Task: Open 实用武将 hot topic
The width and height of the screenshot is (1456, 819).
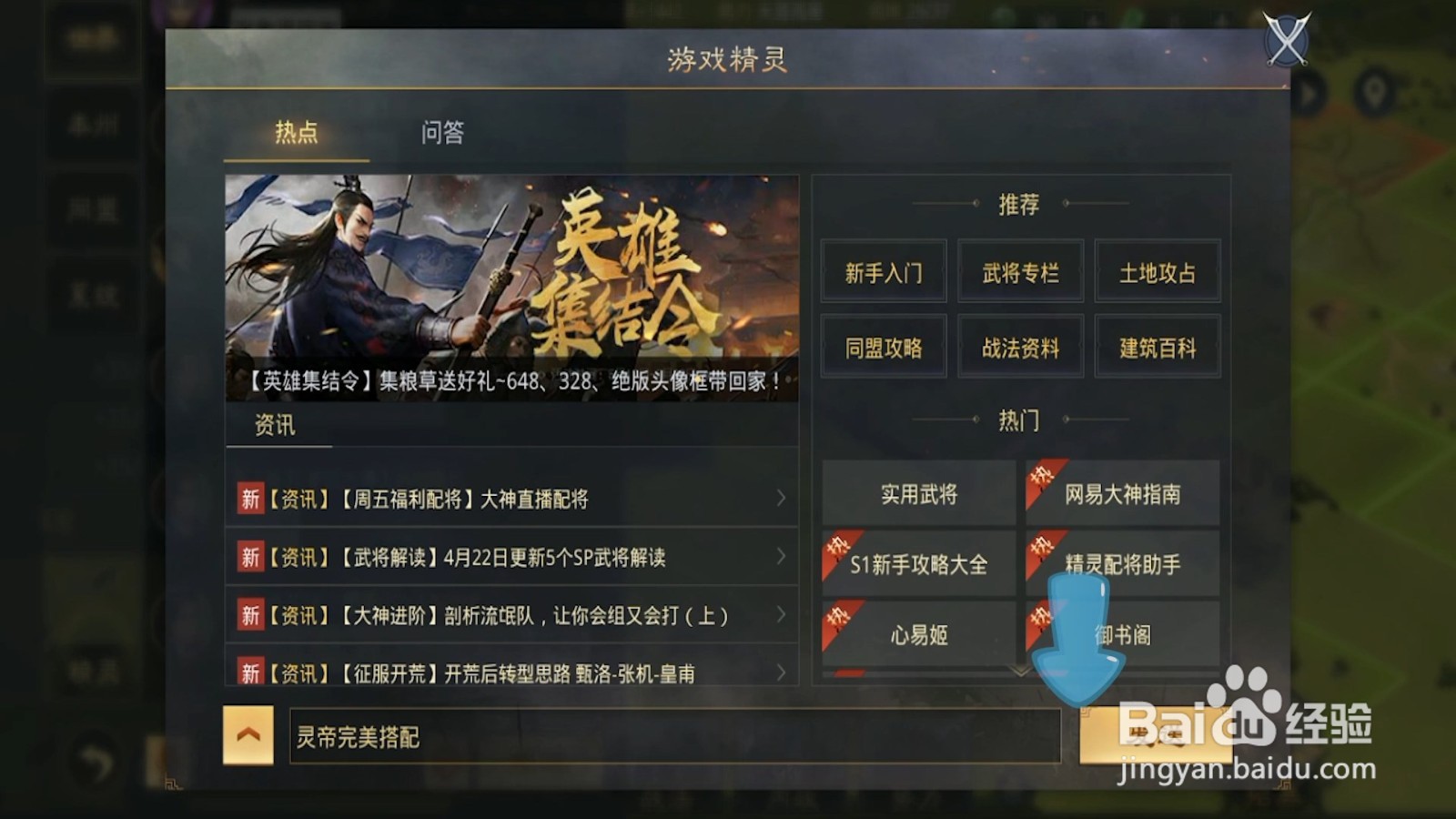Action: click(918, 494)
